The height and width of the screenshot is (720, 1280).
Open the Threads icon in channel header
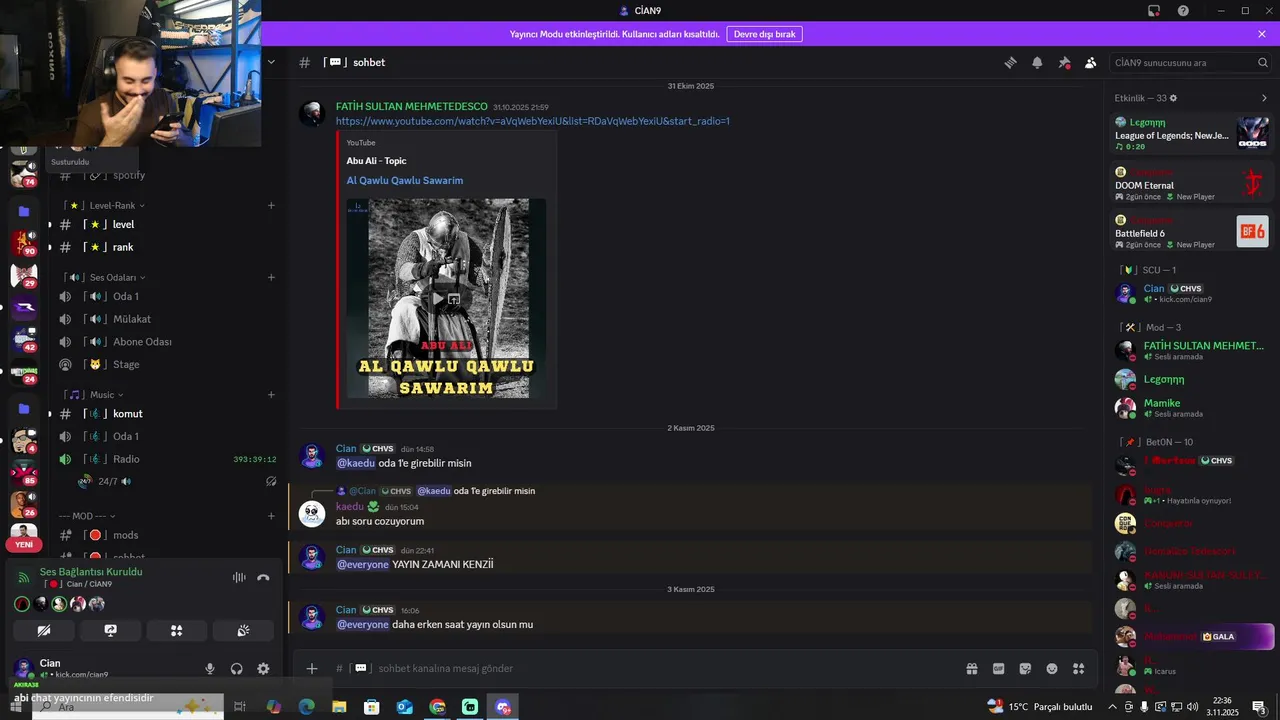(x=1010, y=62)
